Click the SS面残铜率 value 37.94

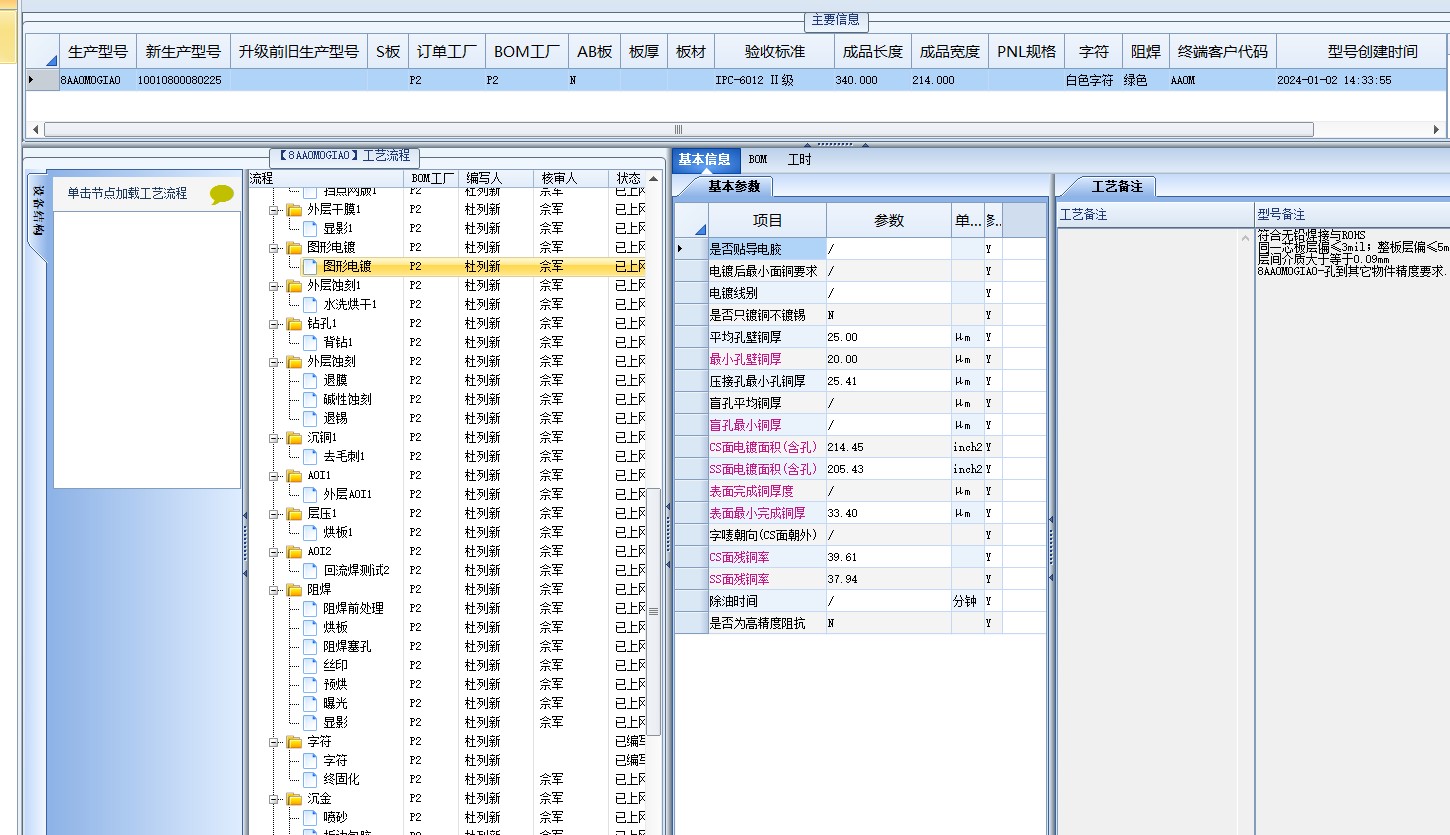(888, 579)
